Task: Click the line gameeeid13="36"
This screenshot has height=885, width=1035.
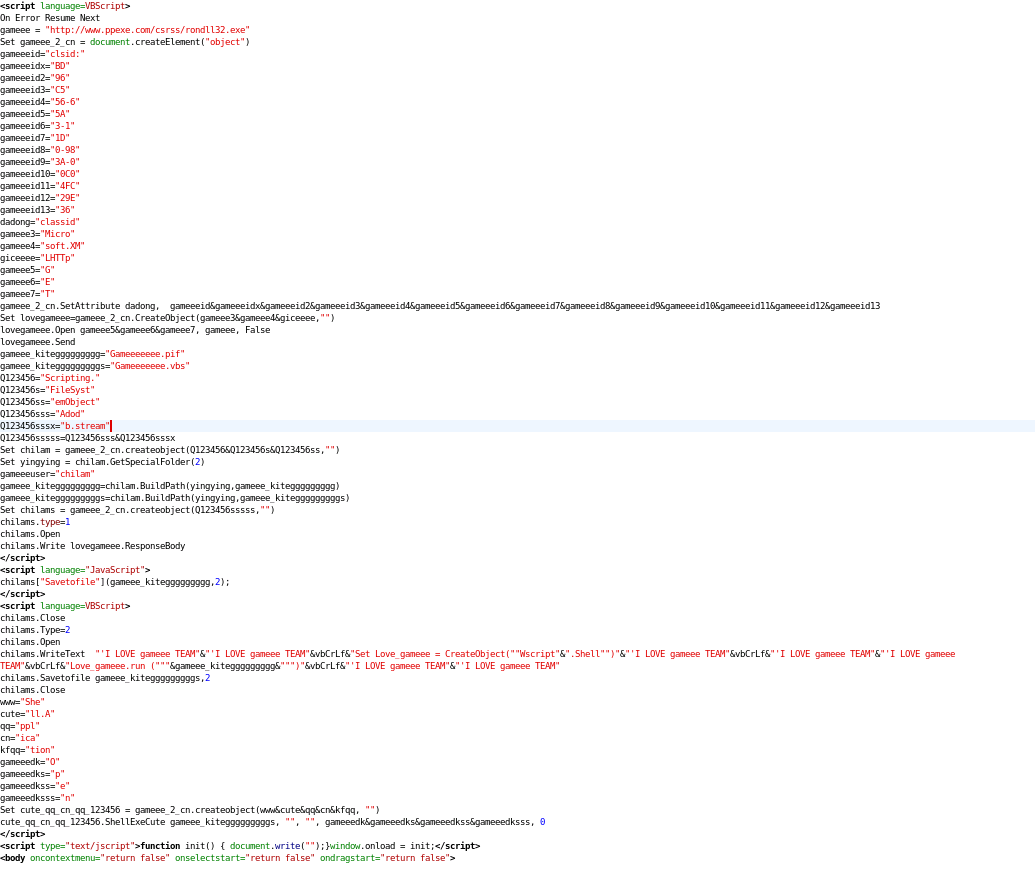Action: (x=38, y=210)
